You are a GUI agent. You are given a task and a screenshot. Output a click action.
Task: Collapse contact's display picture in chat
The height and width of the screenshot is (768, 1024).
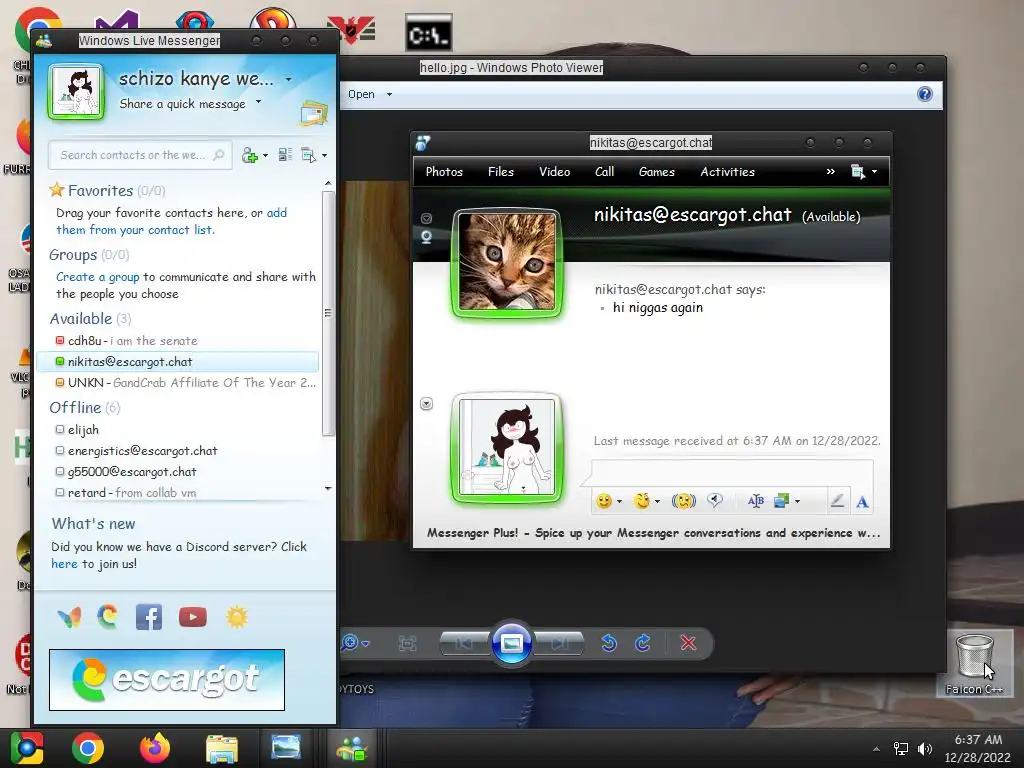point(426,218)
